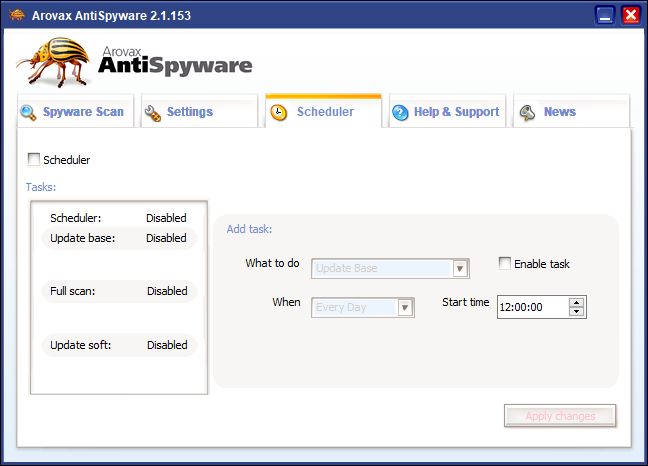
Task: Go to Help & Support tab
Action: [447, 112]
